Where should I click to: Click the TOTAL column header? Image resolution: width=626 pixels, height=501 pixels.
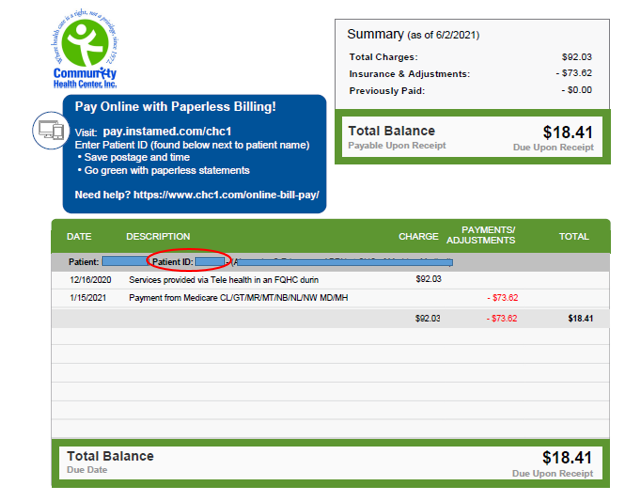(x=573, y=237)
